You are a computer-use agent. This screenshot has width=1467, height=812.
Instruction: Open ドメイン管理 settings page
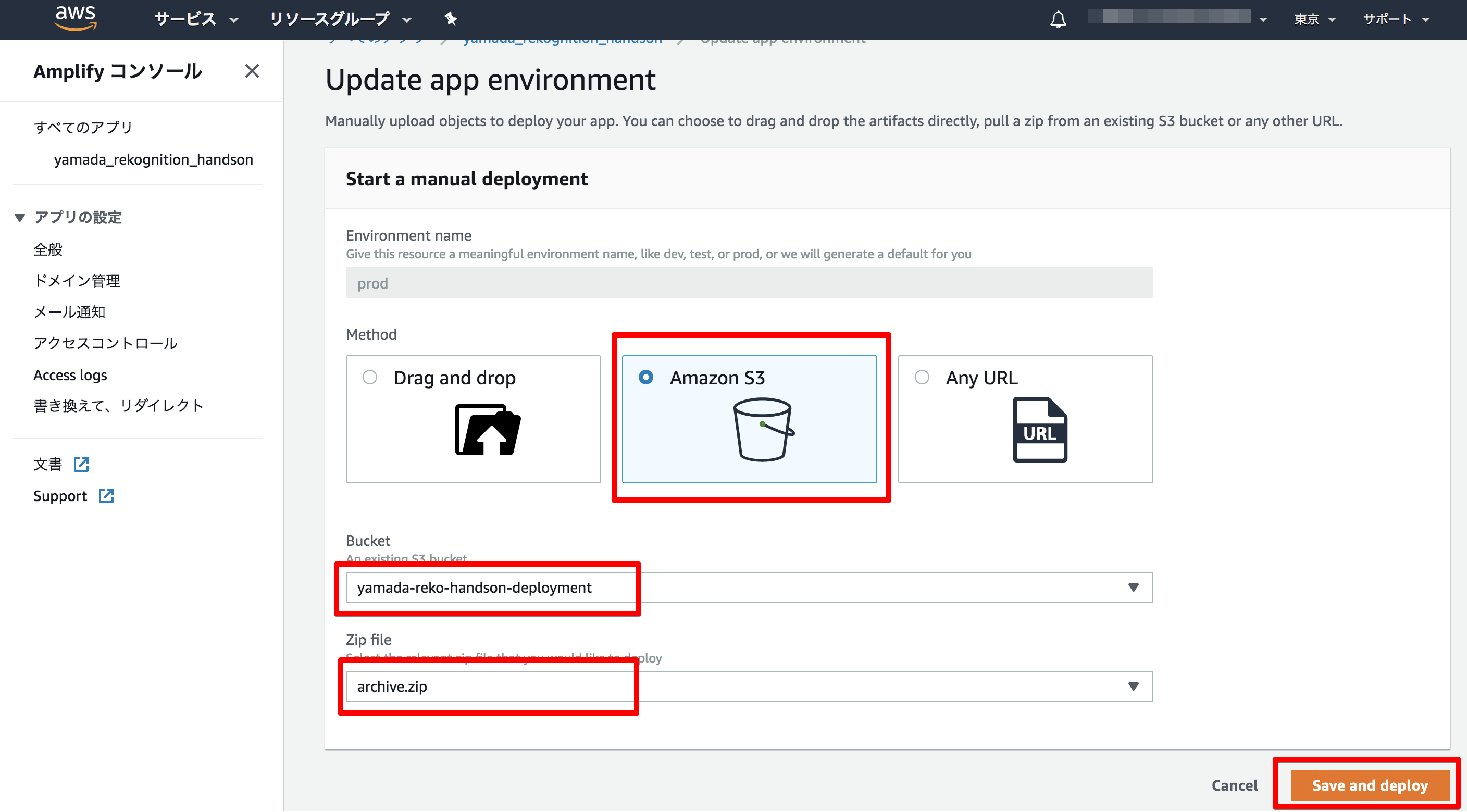click(77, 281)
